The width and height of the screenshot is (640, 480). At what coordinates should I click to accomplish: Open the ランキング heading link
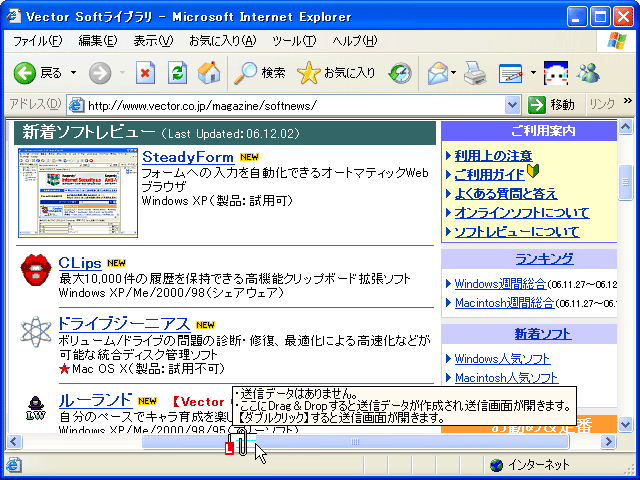tap(544, 259)
